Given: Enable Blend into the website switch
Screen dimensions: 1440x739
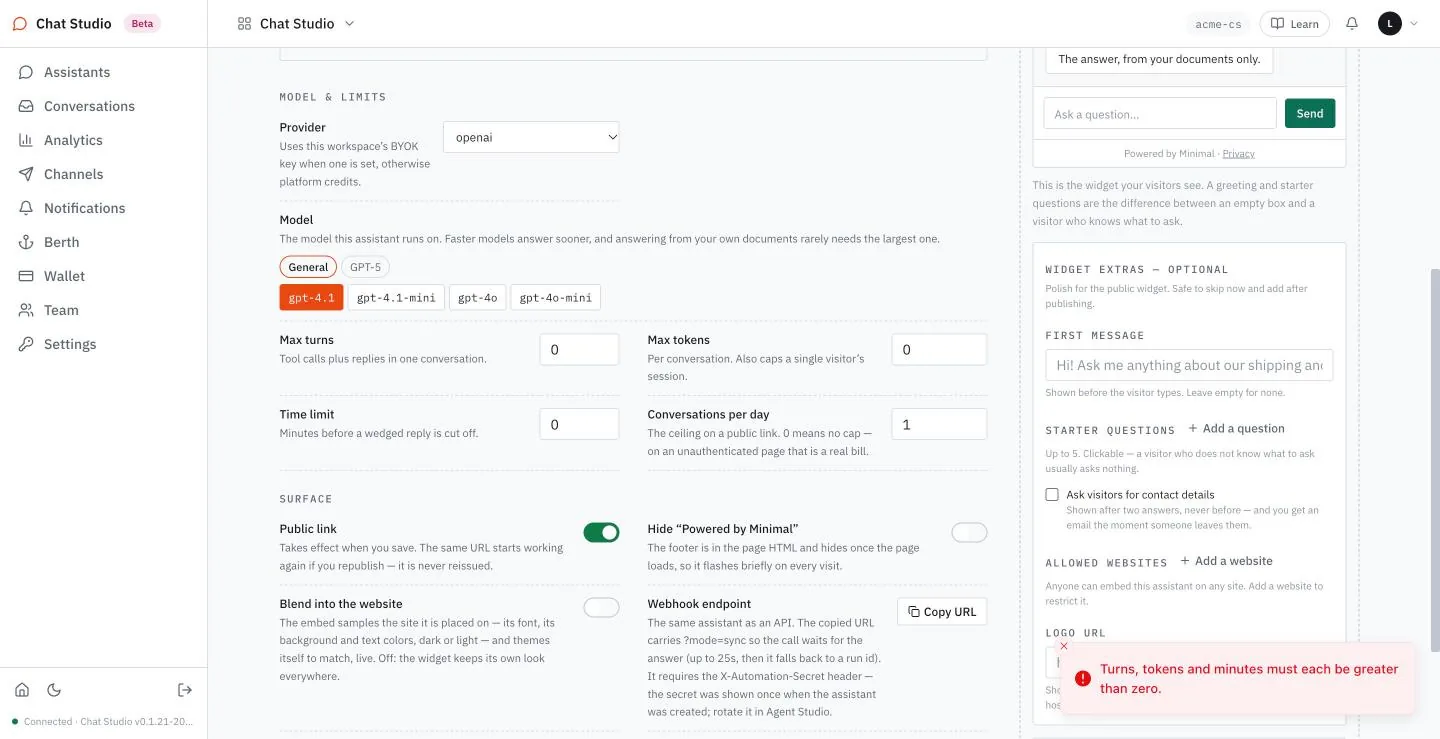Looking at the screenshot, I should click(602, 608).
